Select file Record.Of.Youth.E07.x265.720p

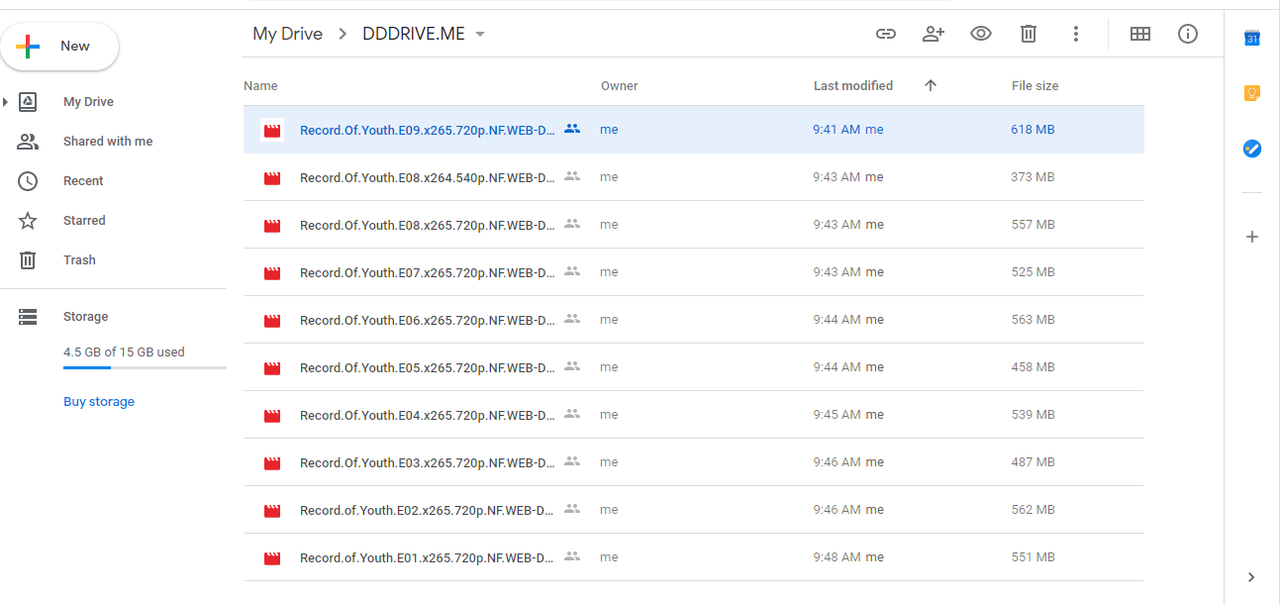click(693, 272)
